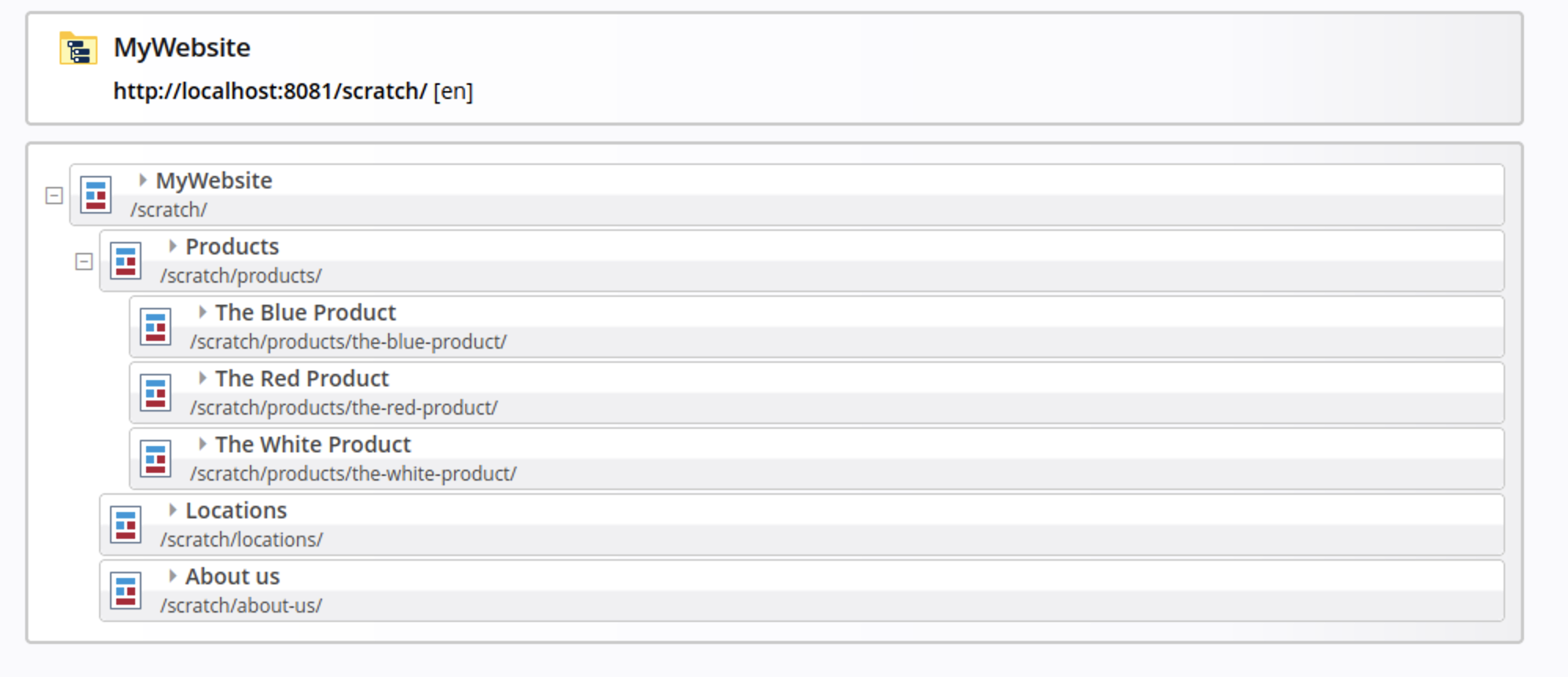The image size is (1568, 677).
Task: Open arrow menu beside The White Product
Action: [202, 445]
